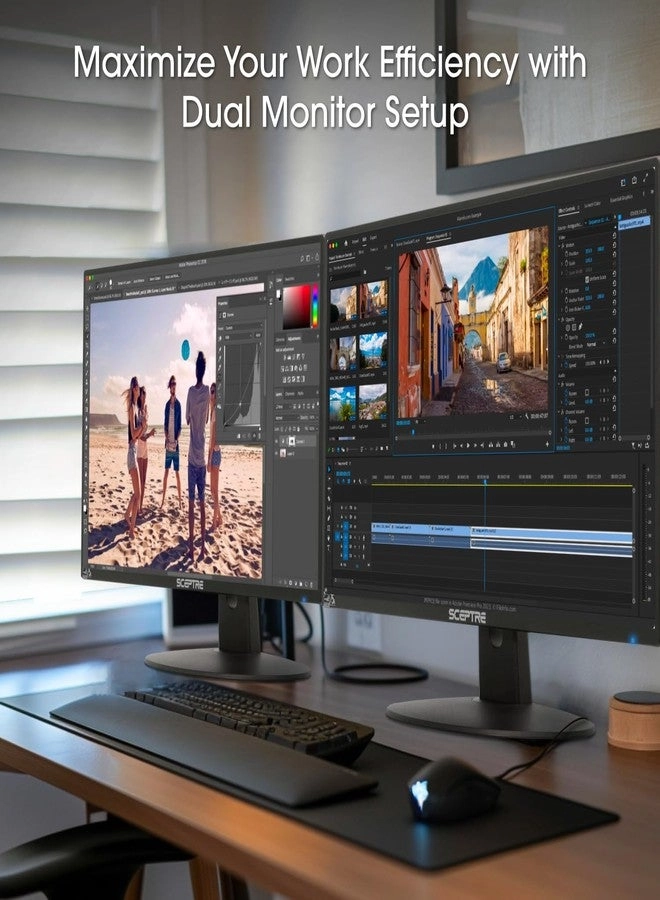Toggle the Uniform Scale checkbox
660x900 pixels.
tap(587, 279)
